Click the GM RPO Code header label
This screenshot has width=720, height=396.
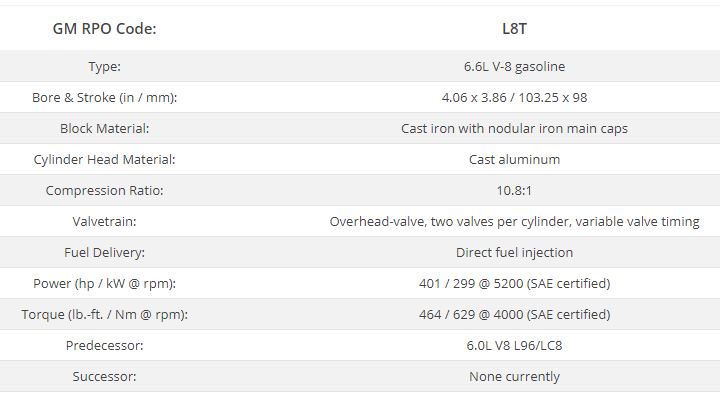tap(104, 28)
